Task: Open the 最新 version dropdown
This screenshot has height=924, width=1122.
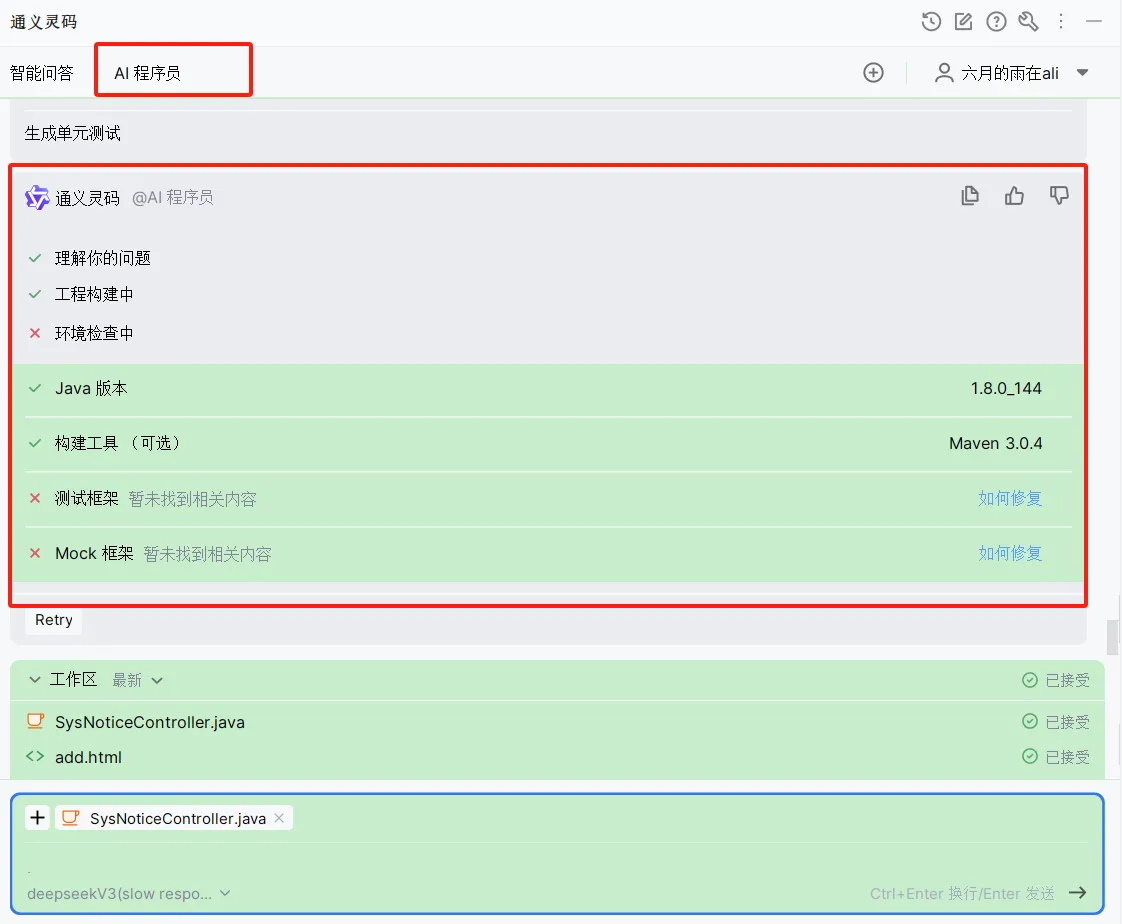Action: pos(137,680)
